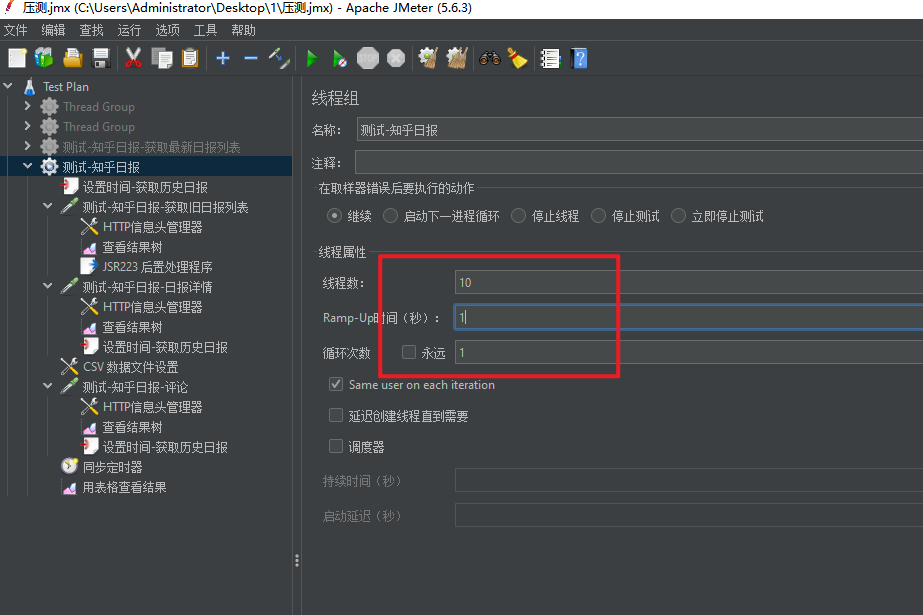923x615 pixels.
Task: Click Start no pauses icon
Action: (340, 58)
